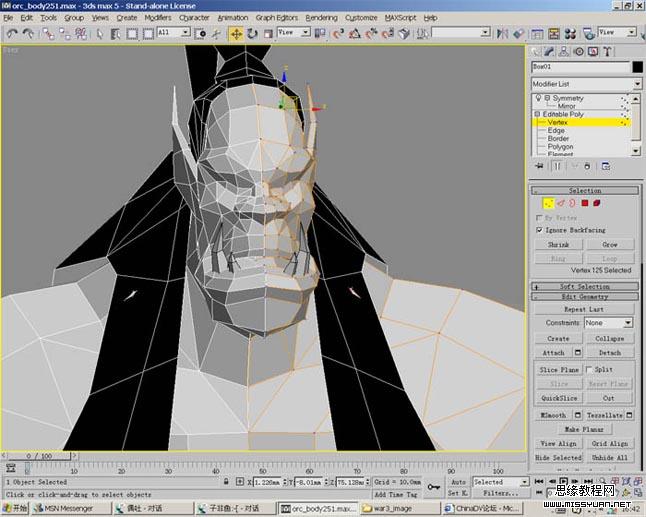Open the Material Editor spheres icon
Viewport: 646px width, 517px height.
pyautogui.click(x=570, y=33)
